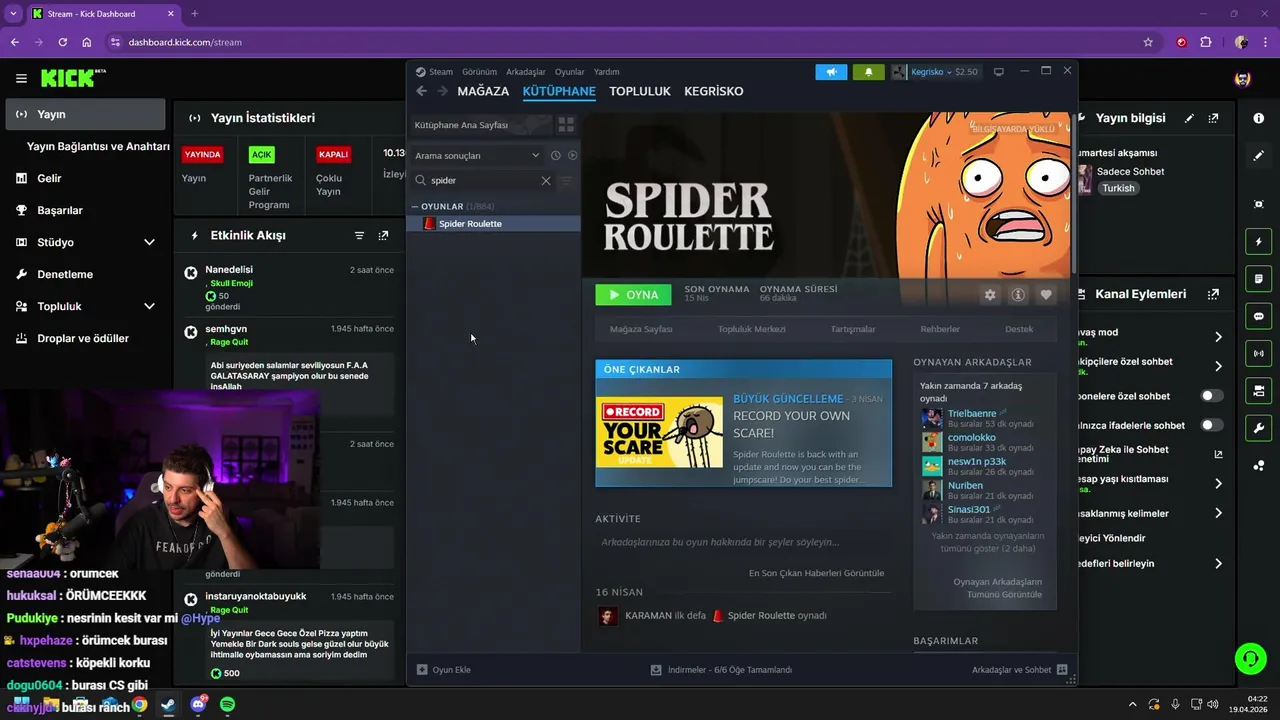Open Kick hamburger menu
Image resolution: width=1280 pixels, height=720 pixels.
pos(21,78)
